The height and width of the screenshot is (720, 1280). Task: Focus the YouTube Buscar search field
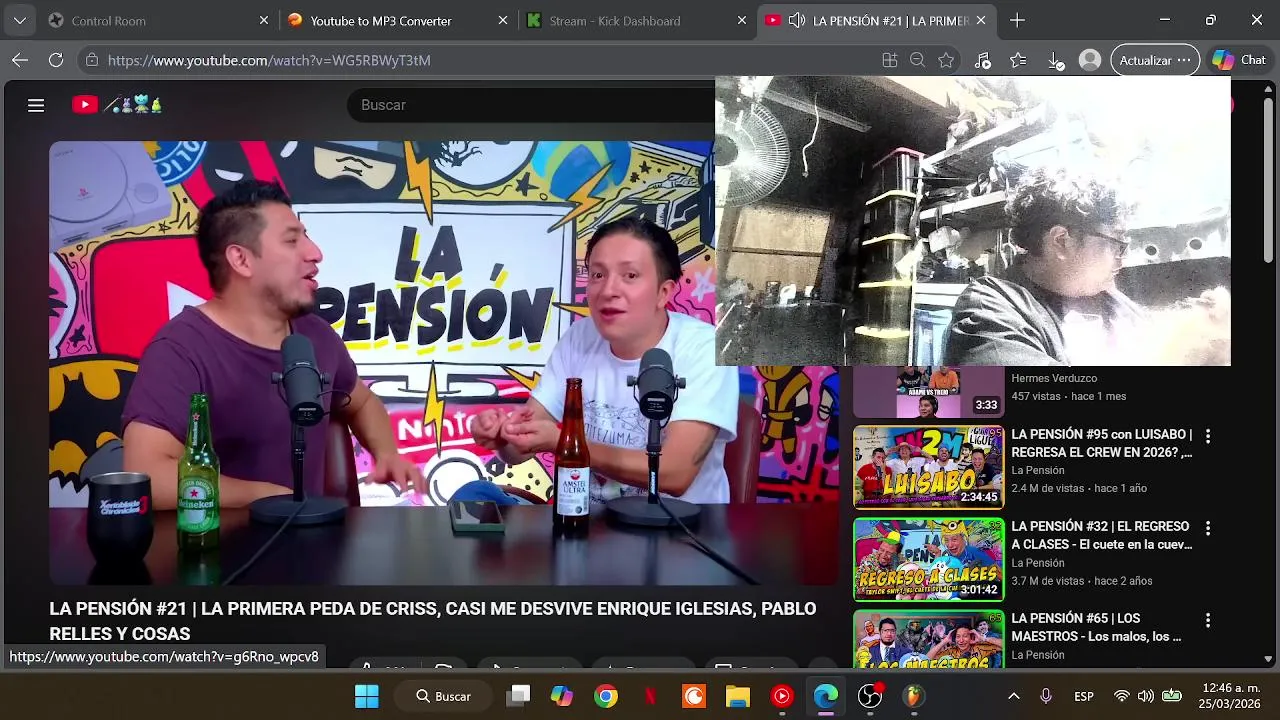530,105
